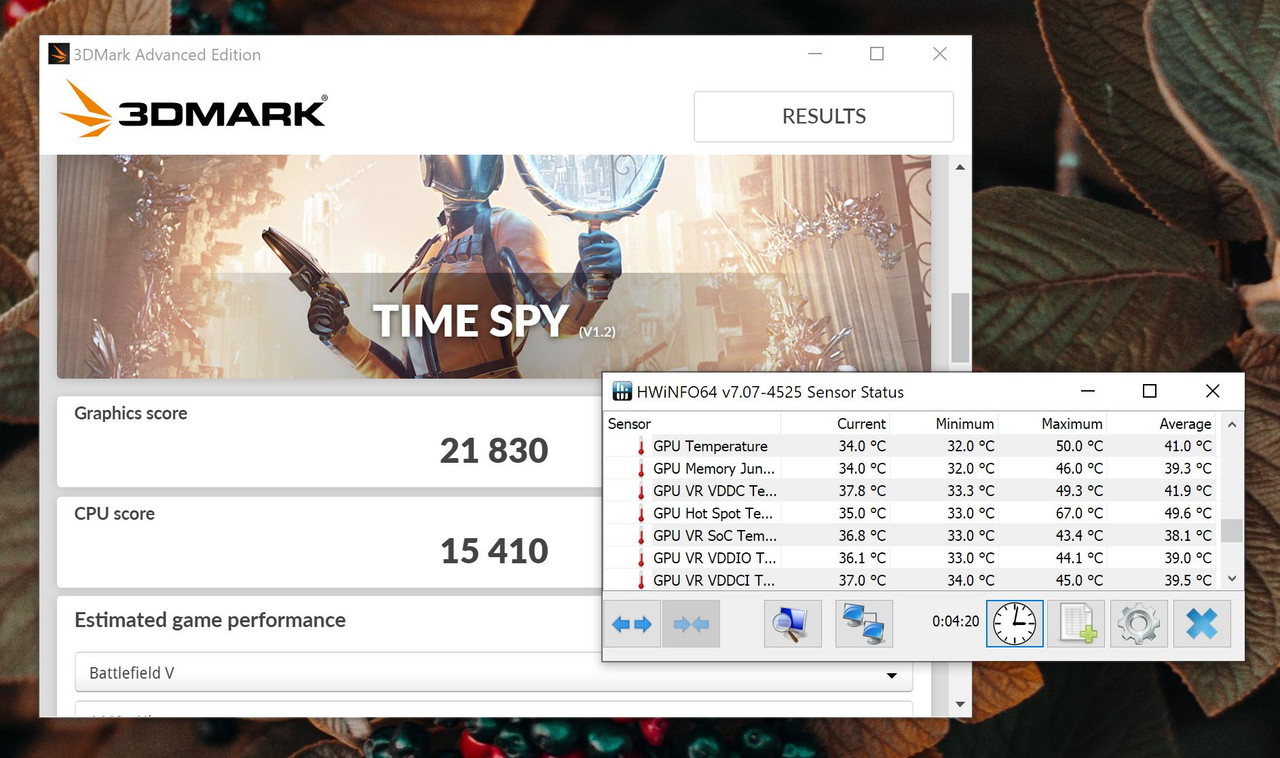Click the thermometer icon beside GPU VR SoC Tem...
The image size is (1280, 758).
point(641,535)
